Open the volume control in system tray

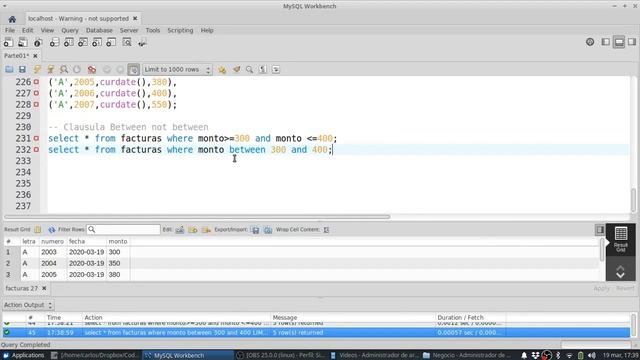591,355
